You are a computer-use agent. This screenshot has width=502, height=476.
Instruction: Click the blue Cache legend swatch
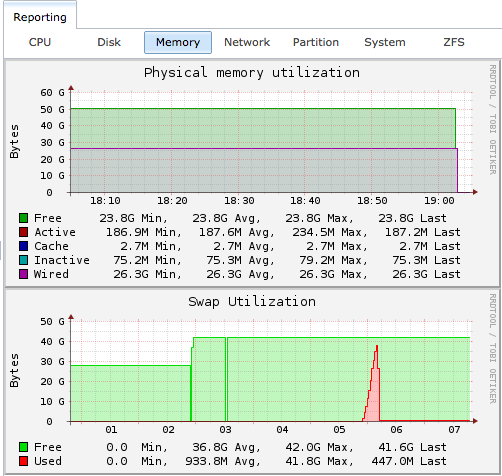tap(23, 246)
